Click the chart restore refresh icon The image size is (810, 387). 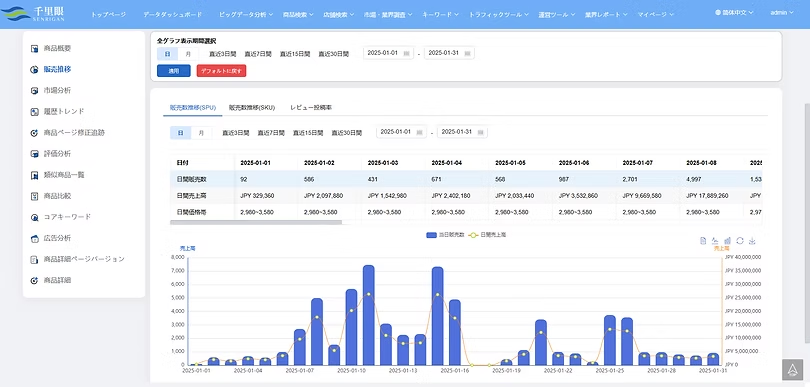pyautogui.click(x=740, y=241)
